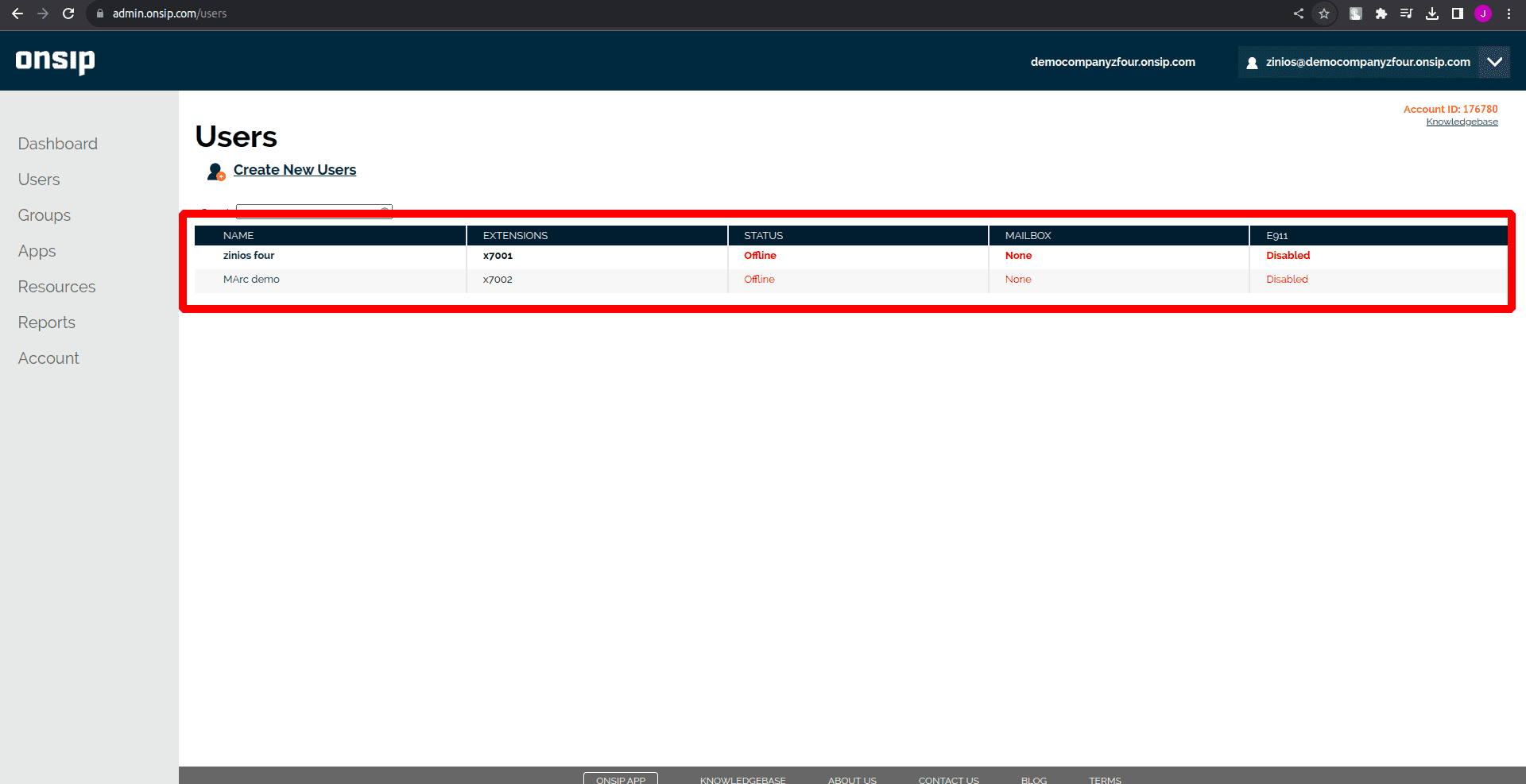Screen dimensions: 1526x784
Task: Click the Users page heading
Action: click(x=236, y=137)
